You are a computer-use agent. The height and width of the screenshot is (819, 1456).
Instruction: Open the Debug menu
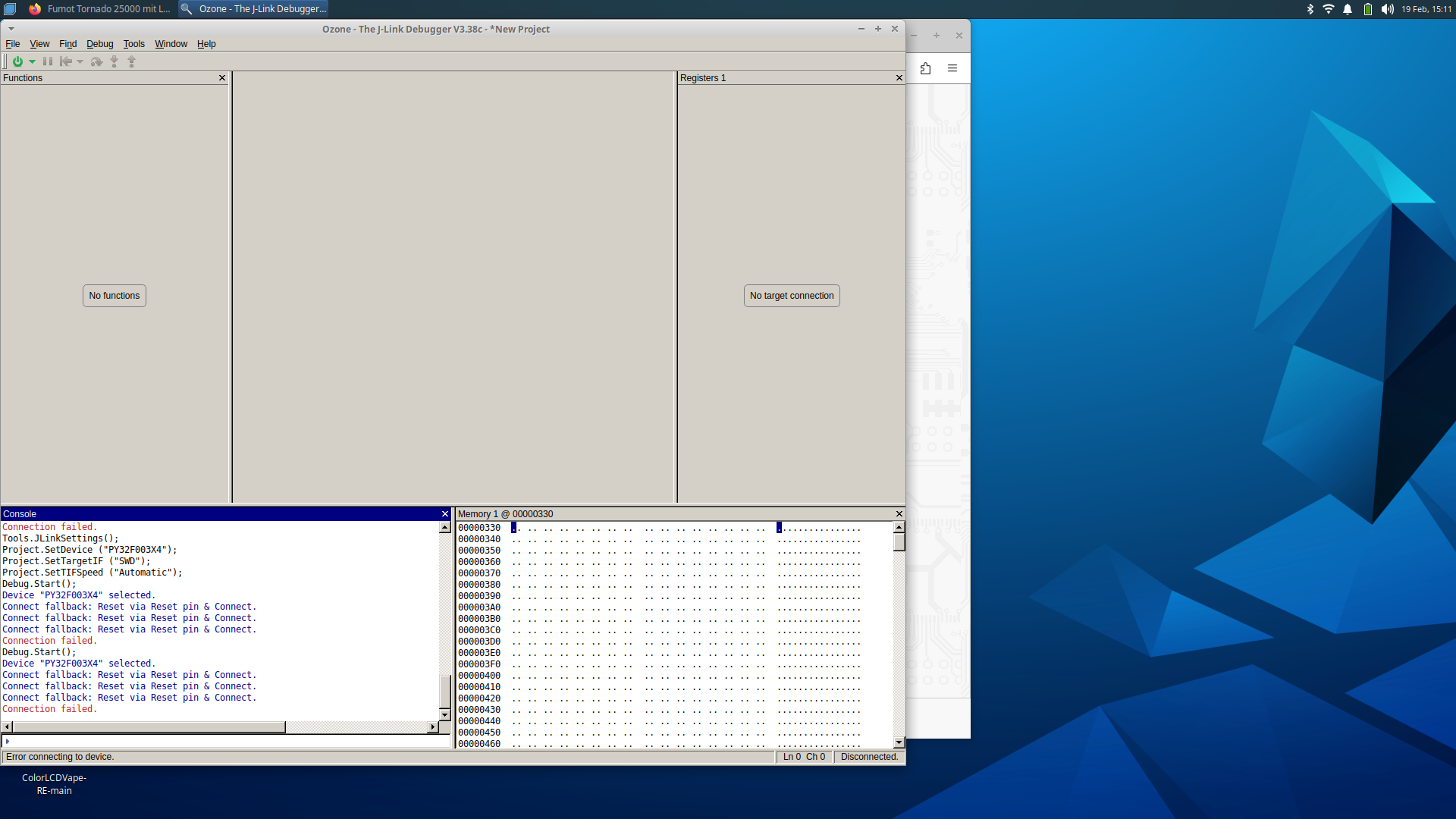coord(99,44)
